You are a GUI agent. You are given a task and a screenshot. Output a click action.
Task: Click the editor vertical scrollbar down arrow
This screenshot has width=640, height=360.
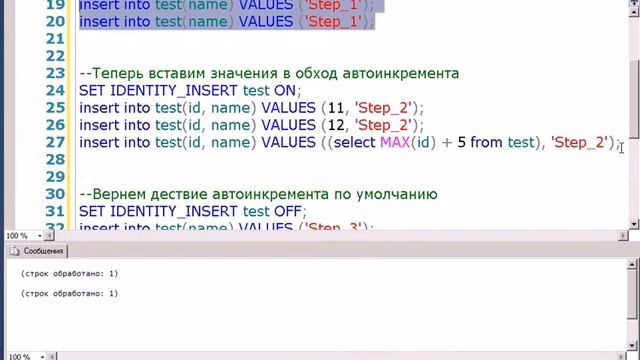pyautogui.click(x=634, y=224)
